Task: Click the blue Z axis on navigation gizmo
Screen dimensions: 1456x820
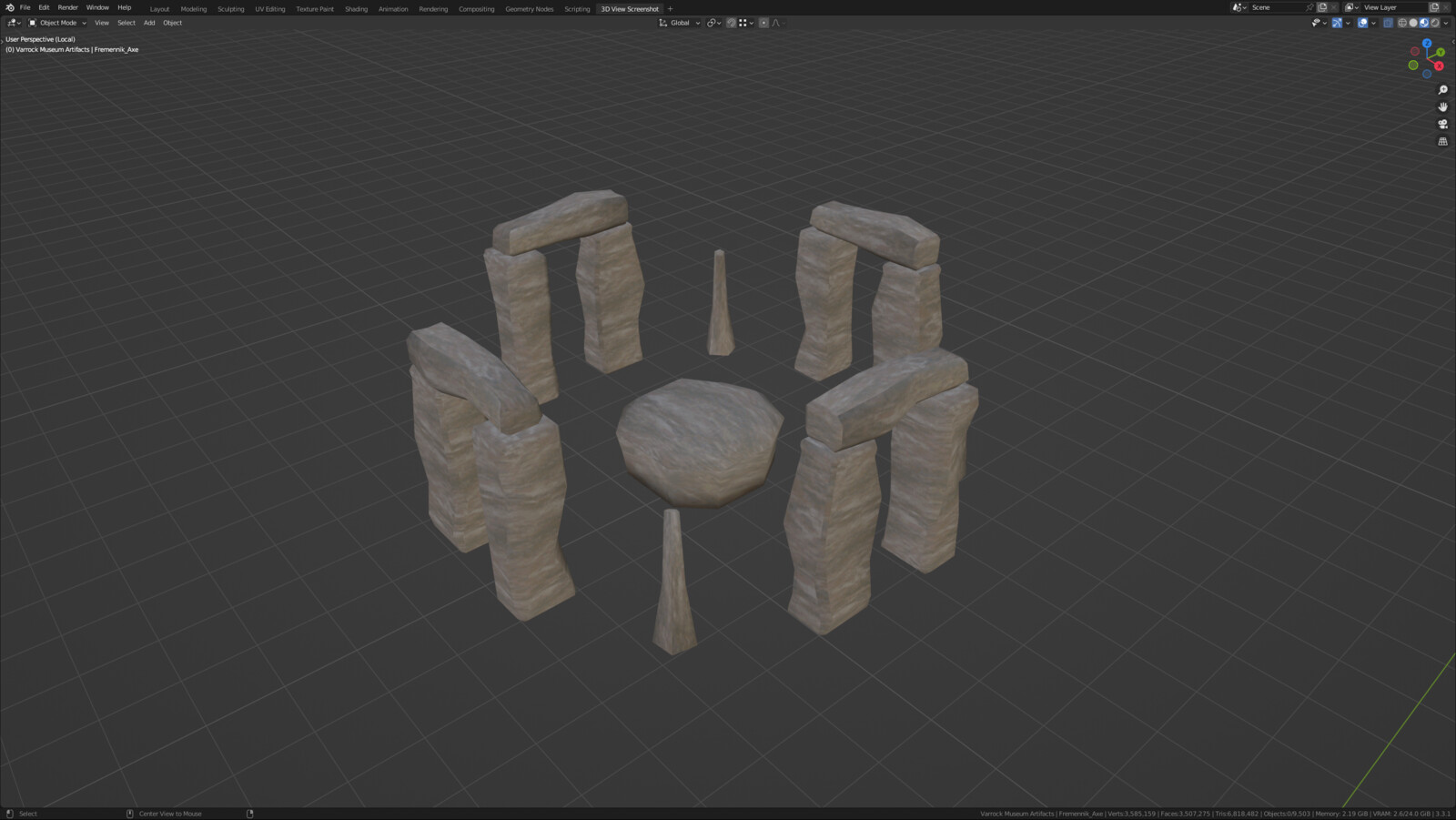Action: coord(1427,43)
